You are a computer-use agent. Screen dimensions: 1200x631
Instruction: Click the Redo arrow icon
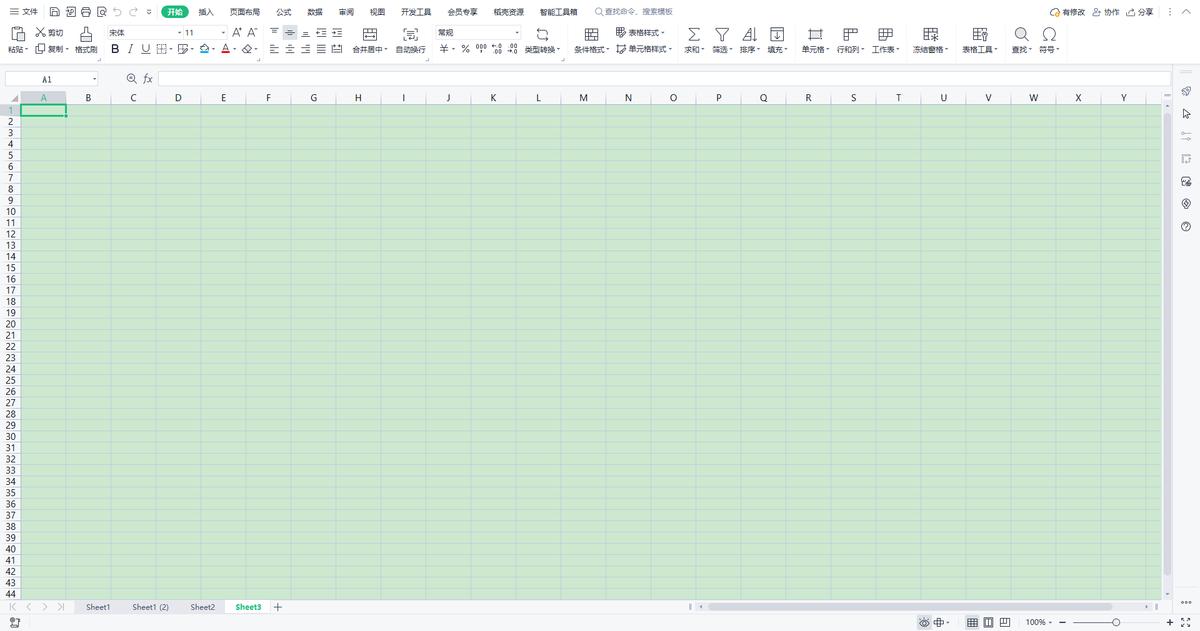tap(133, 12)
